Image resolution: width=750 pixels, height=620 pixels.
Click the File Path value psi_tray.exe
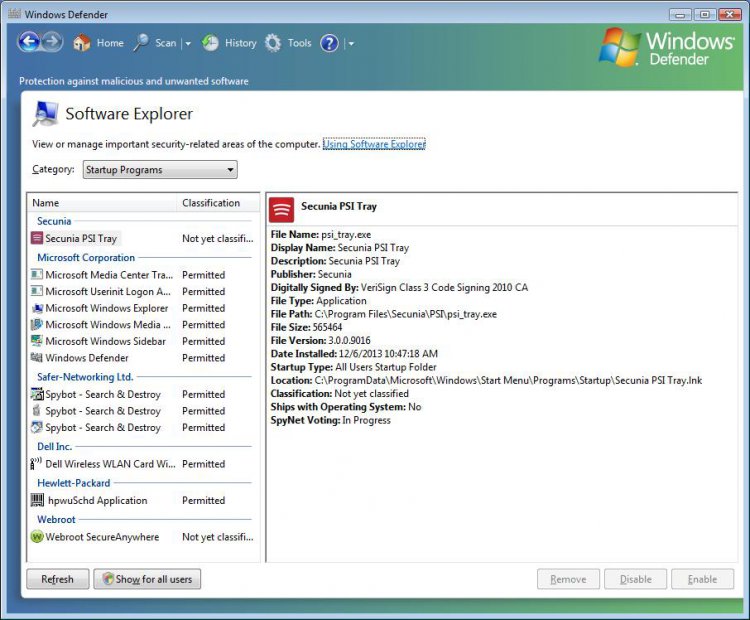pos(406,314)
